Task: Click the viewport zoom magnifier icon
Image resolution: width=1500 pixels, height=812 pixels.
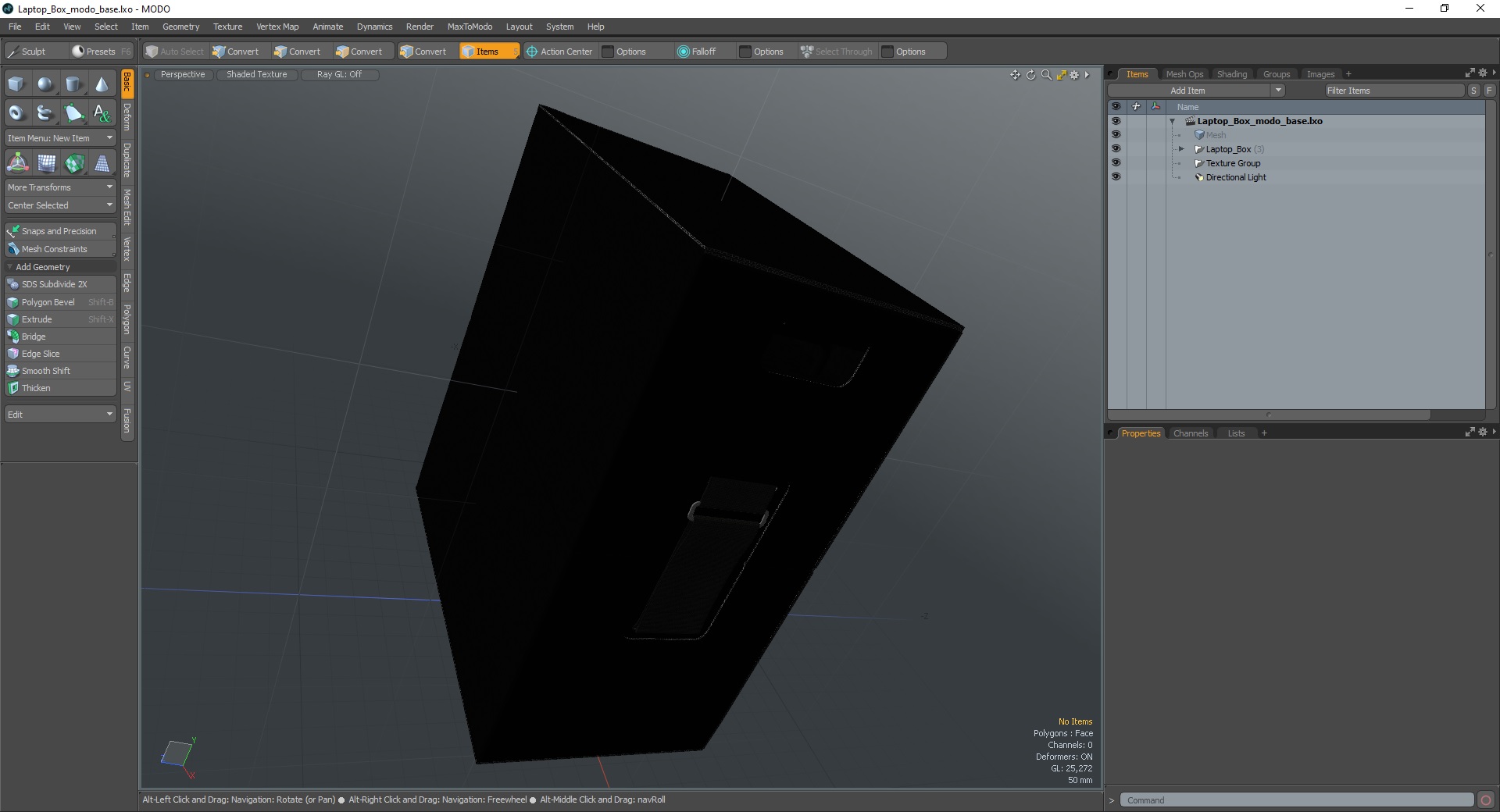Action: (x=1046, y=75)
